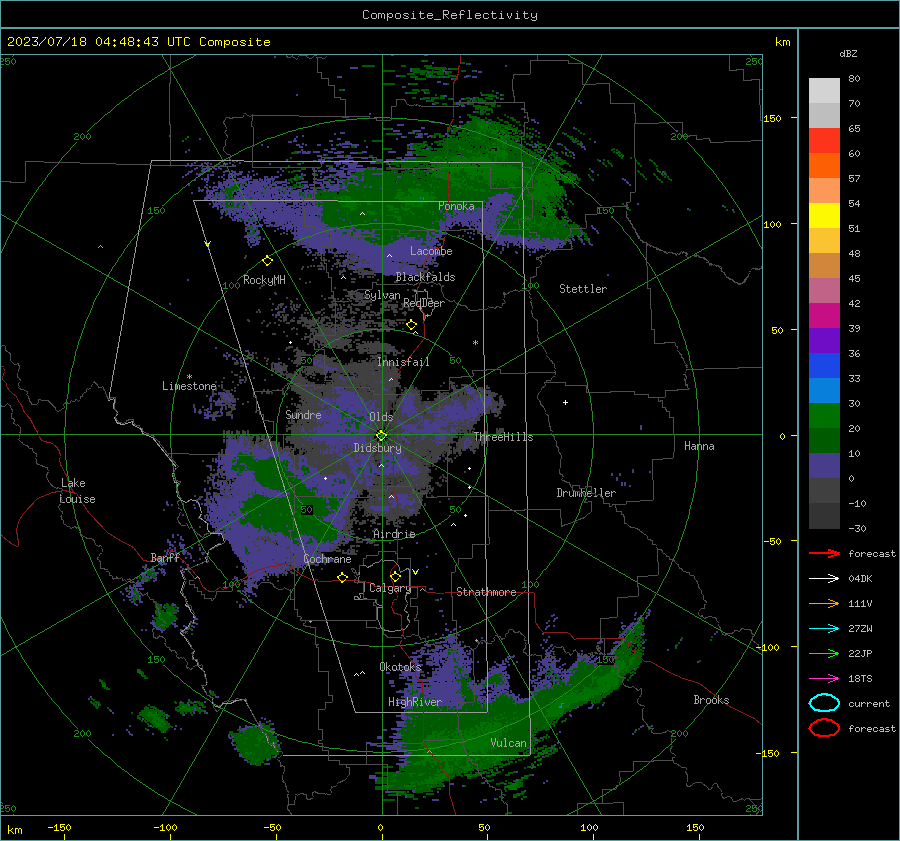The width and height of the screenshot is (900, 841).
Task: Select the Lacombe label
Action: (431, 251)
